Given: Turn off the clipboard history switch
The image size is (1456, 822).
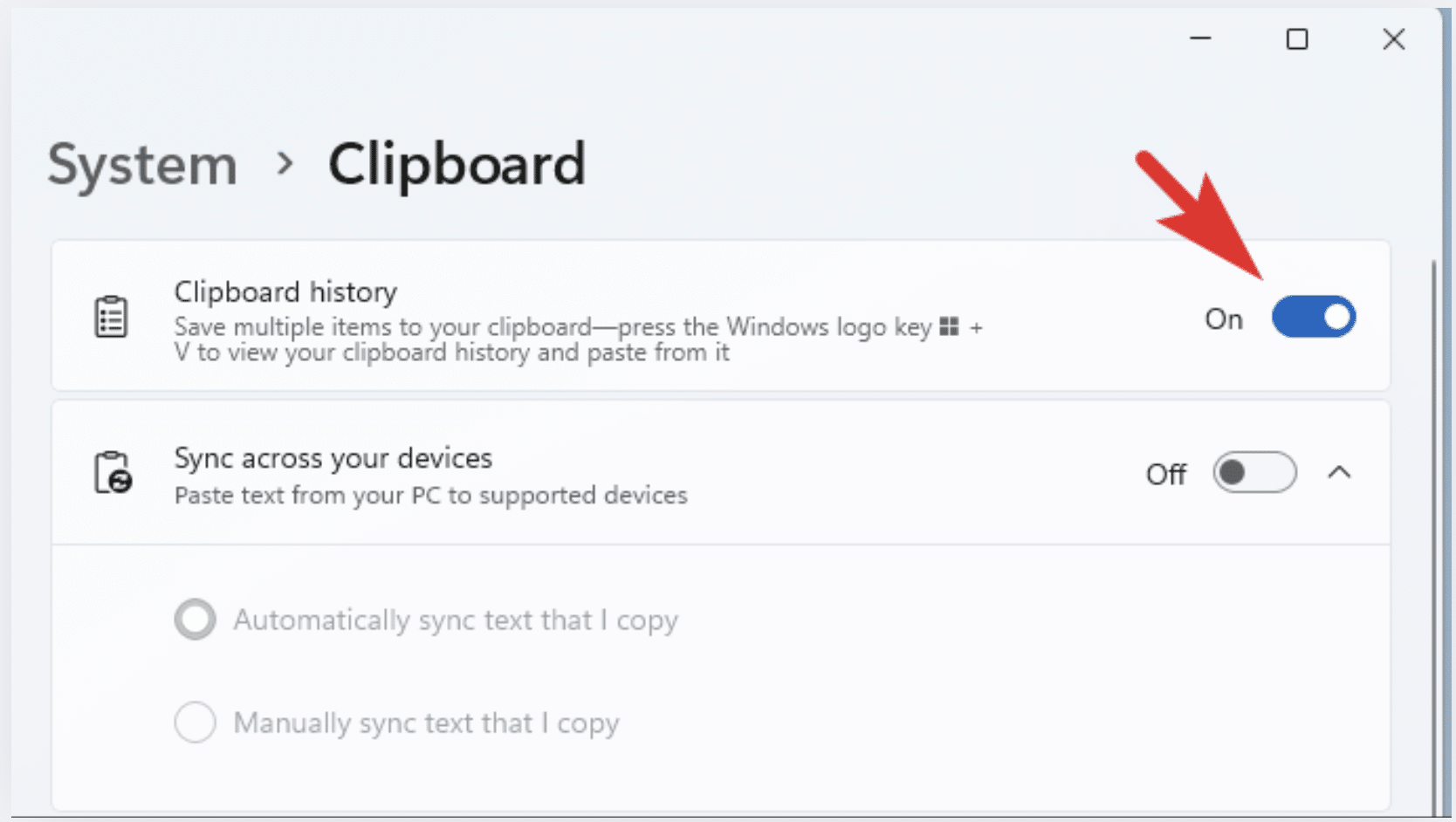Looking at the screenshot, I should pos(1315,316).
